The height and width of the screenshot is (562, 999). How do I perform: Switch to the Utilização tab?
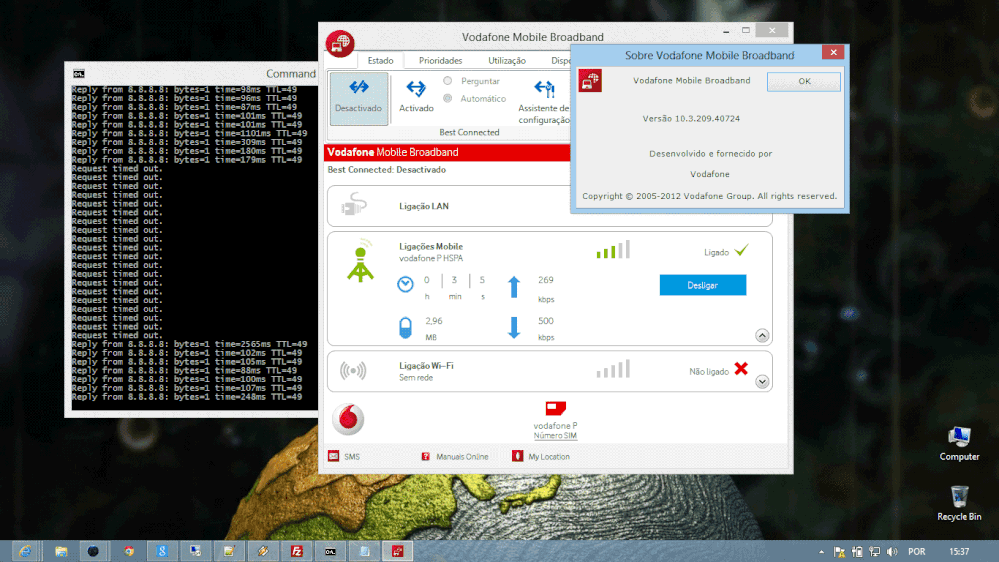506,61
